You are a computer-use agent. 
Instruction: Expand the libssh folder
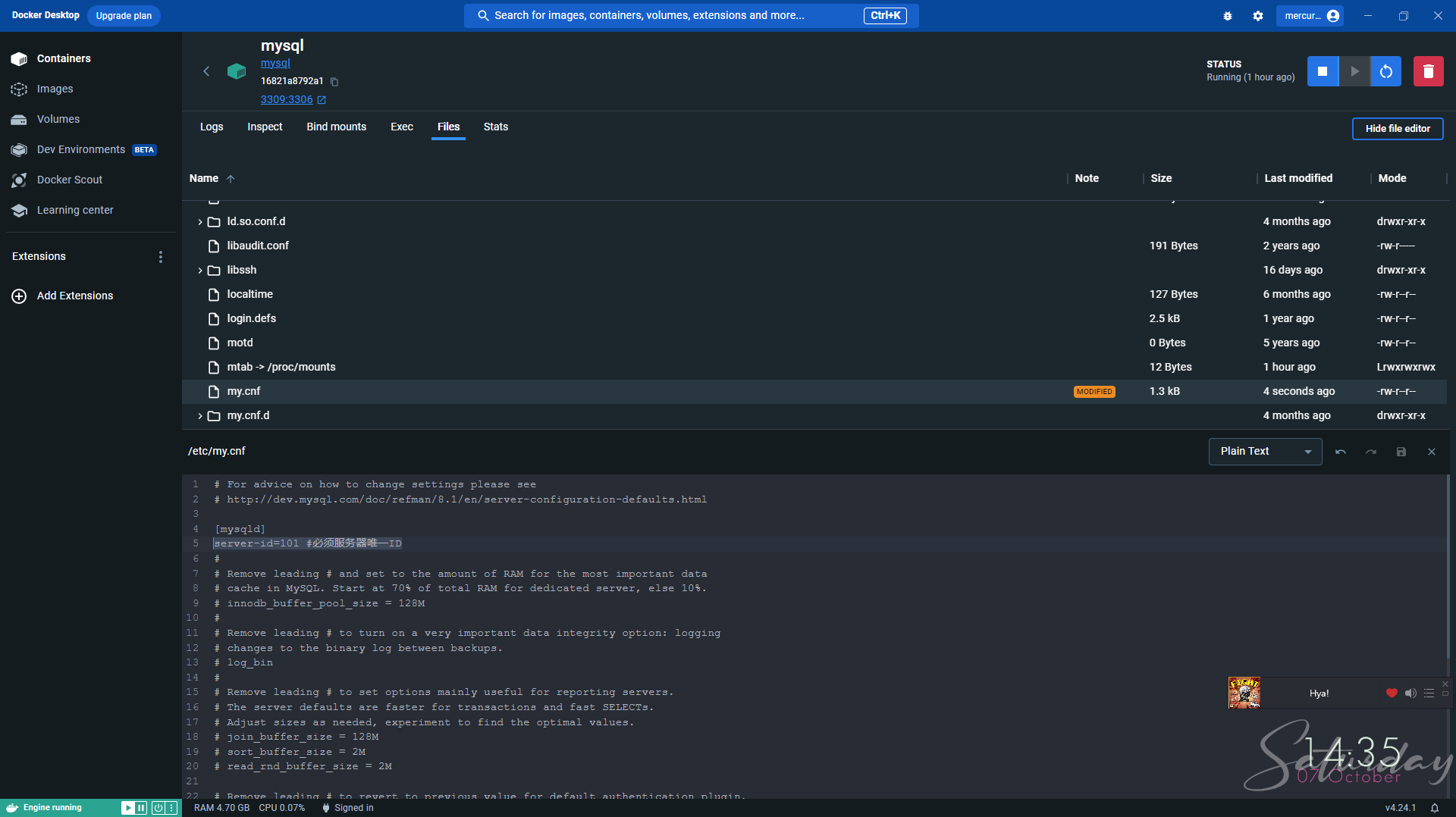(x=200, y=271)
